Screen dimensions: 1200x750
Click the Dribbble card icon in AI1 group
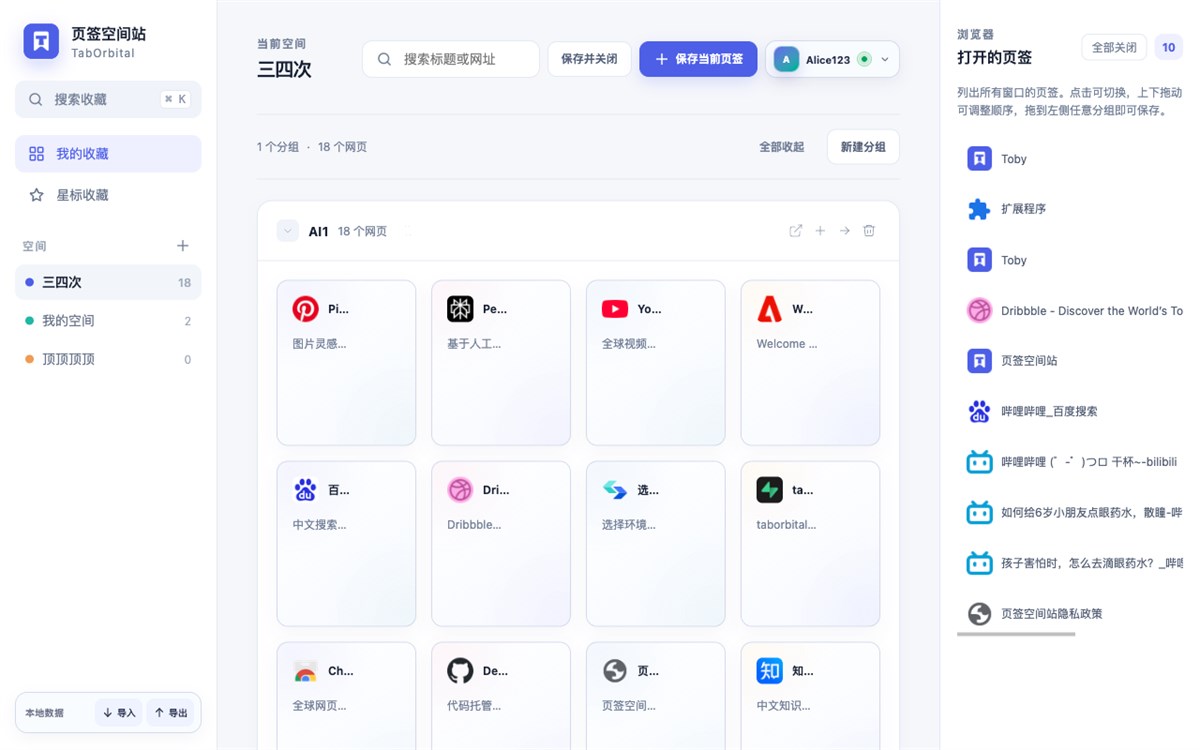click(460, 490)
